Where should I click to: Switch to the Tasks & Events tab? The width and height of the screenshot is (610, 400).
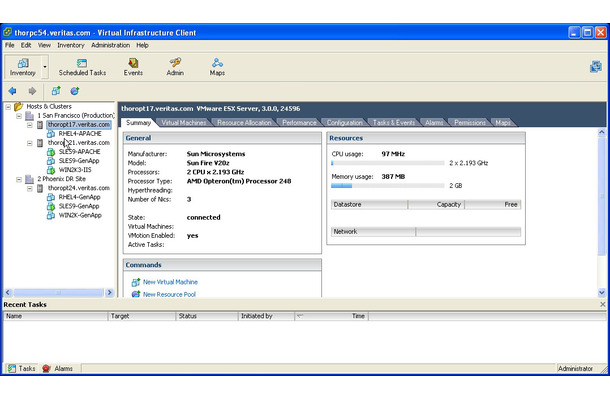(394, 123)
